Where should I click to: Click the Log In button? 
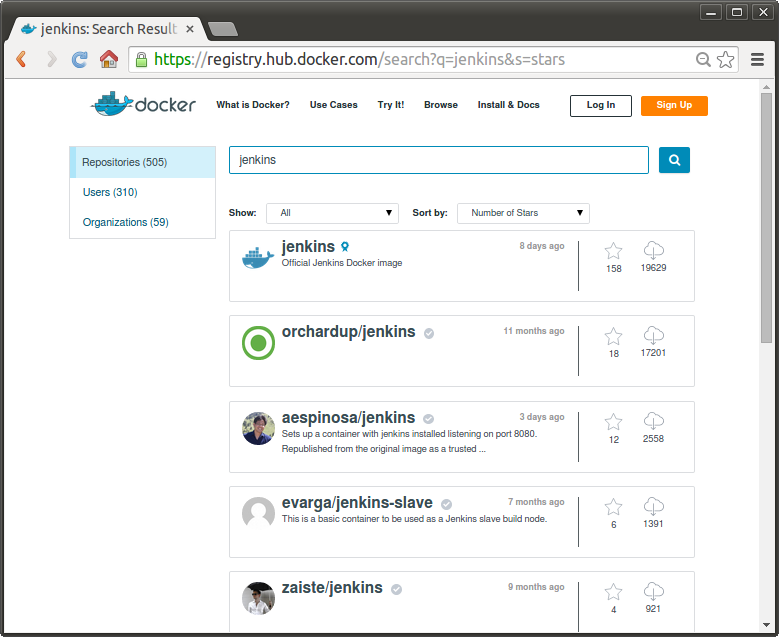pyautogui.click(x=601, y=105)
